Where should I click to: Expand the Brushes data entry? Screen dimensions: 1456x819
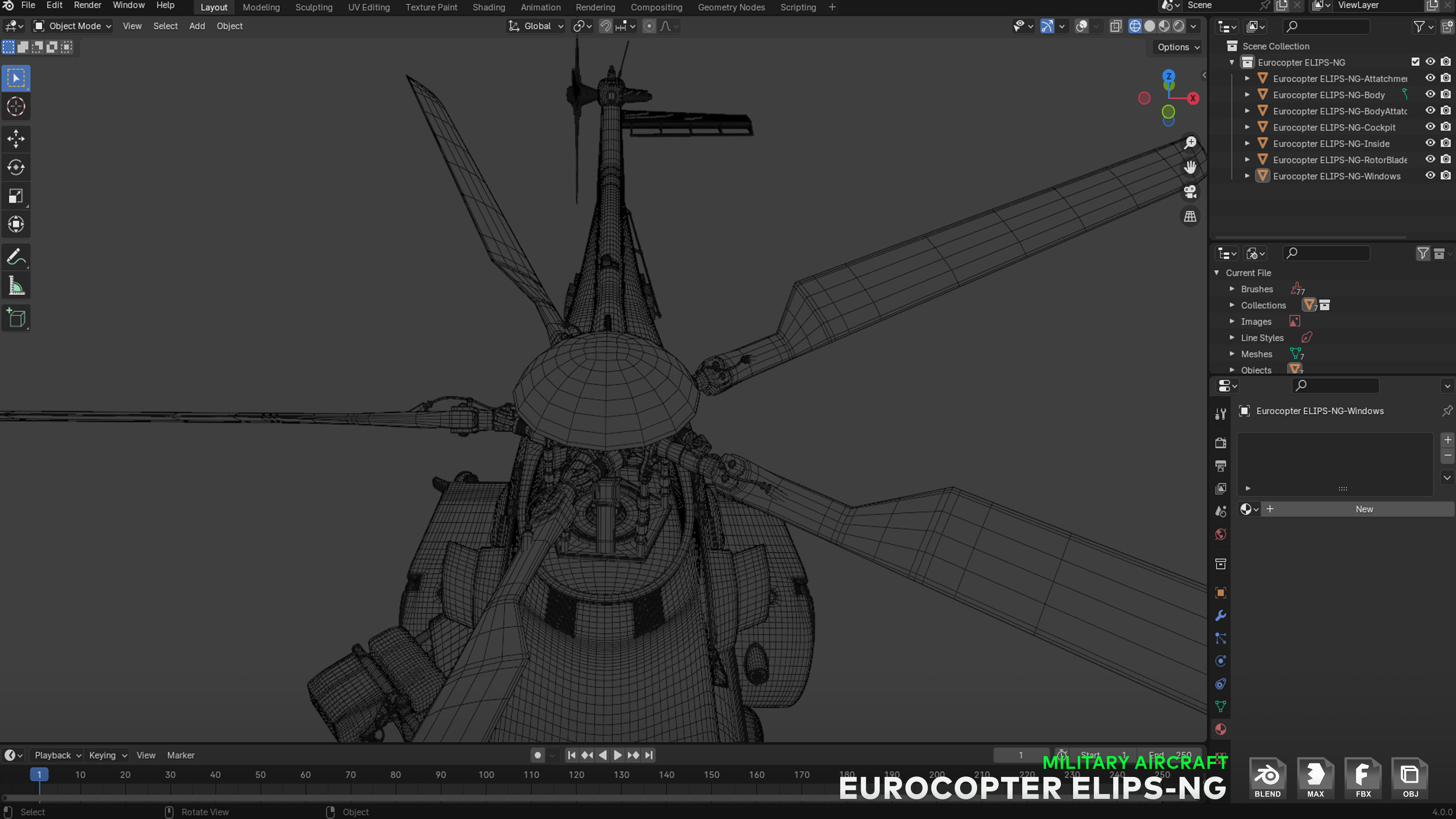coord(1232,289)
